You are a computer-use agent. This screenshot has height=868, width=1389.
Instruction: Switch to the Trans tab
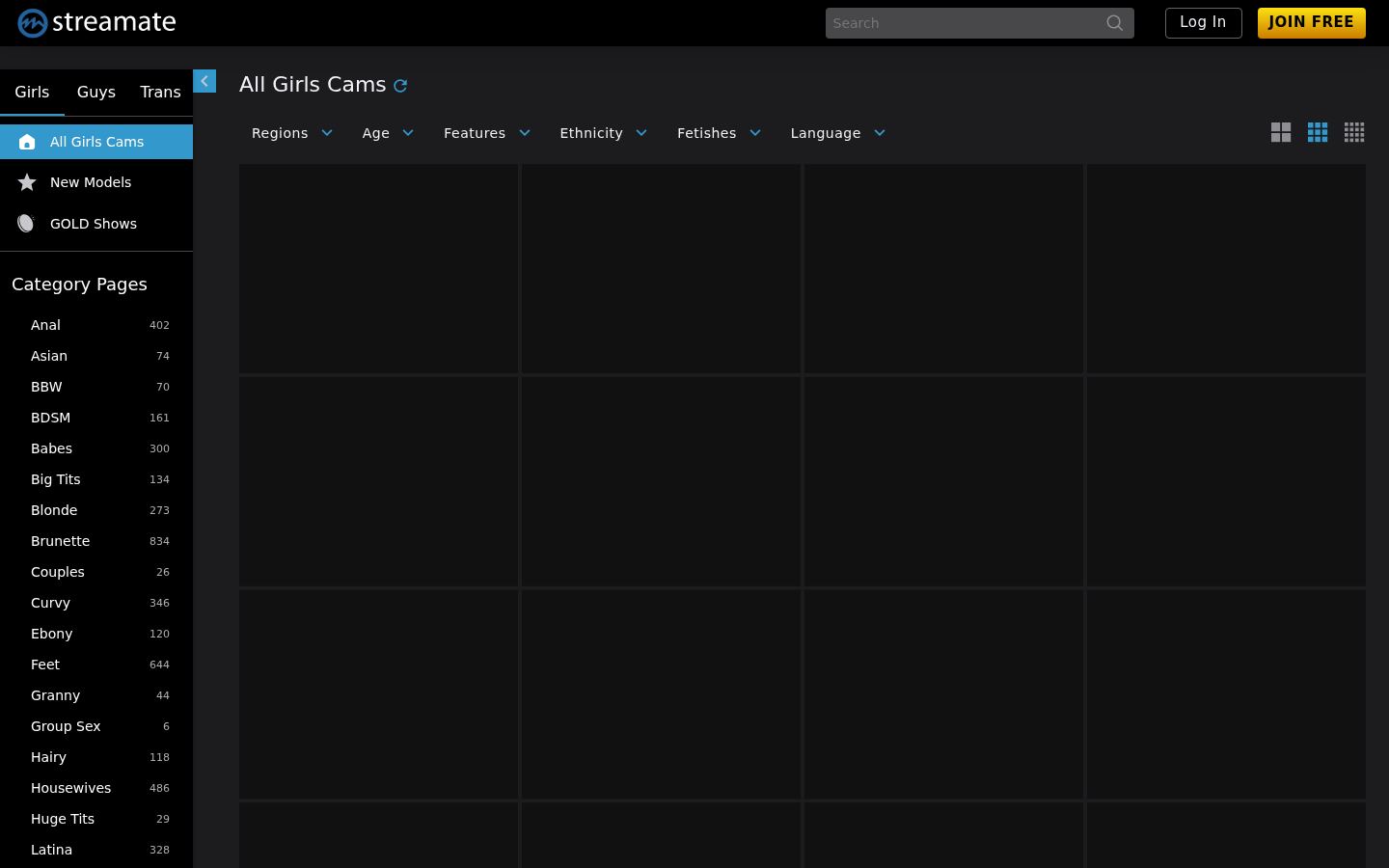pos(160,93)
